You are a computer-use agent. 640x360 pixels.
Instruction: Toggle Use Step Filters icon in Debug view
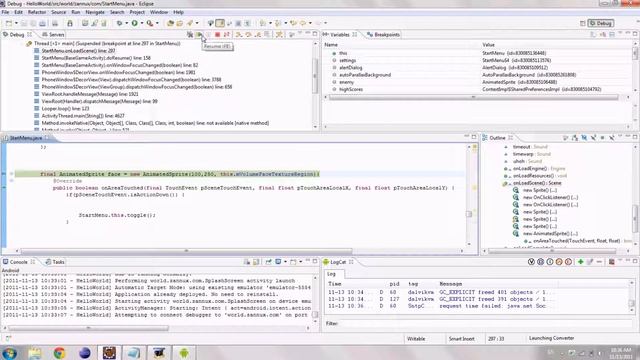(x=279, y=35)
